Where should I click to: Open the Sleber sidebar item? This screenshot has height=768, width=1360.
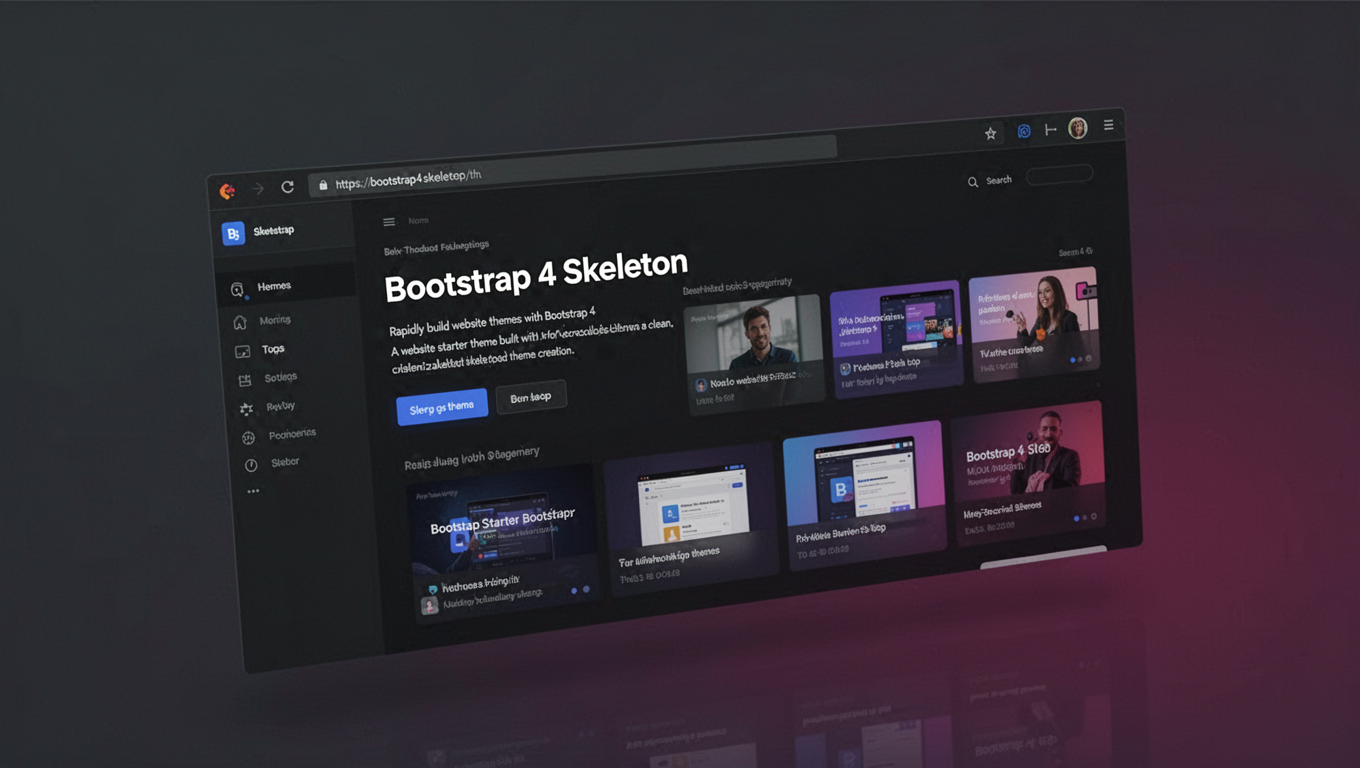(x=285, y=462)
